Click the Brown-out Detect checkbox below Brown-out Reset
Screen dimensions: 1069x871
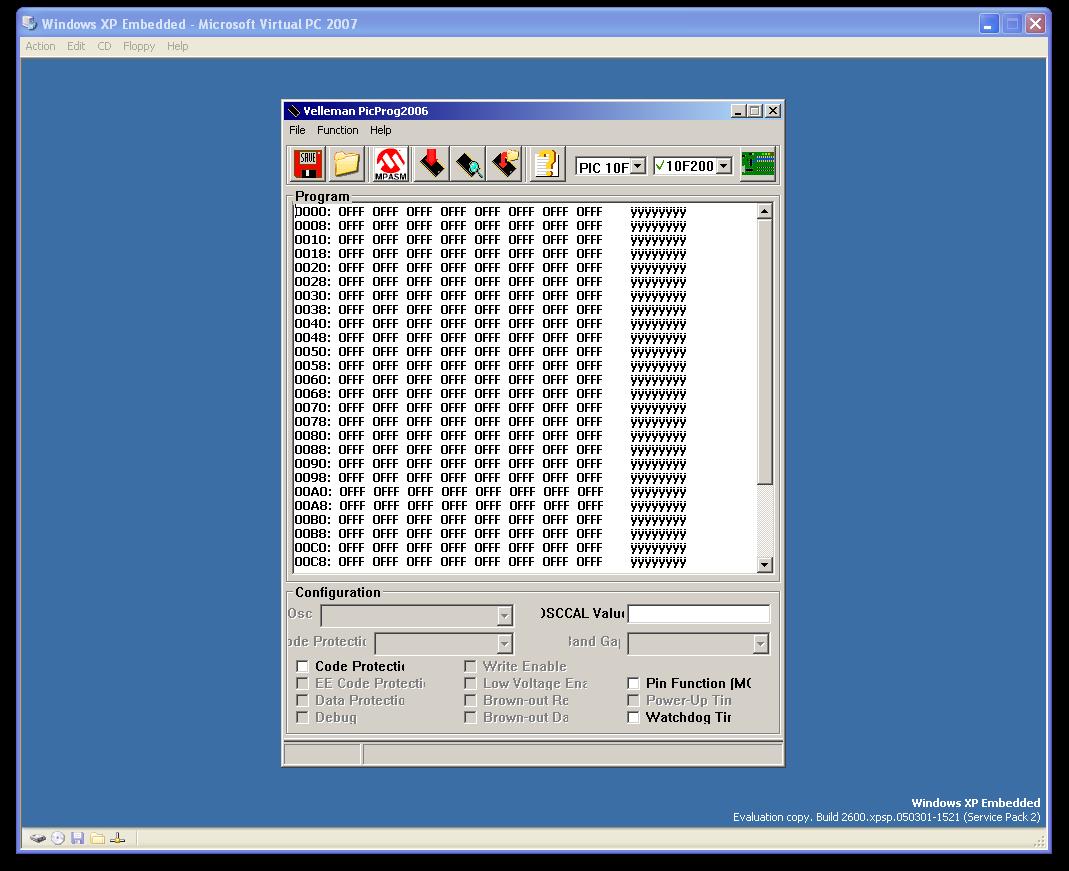pyautogui.click(x=470, y=718)
